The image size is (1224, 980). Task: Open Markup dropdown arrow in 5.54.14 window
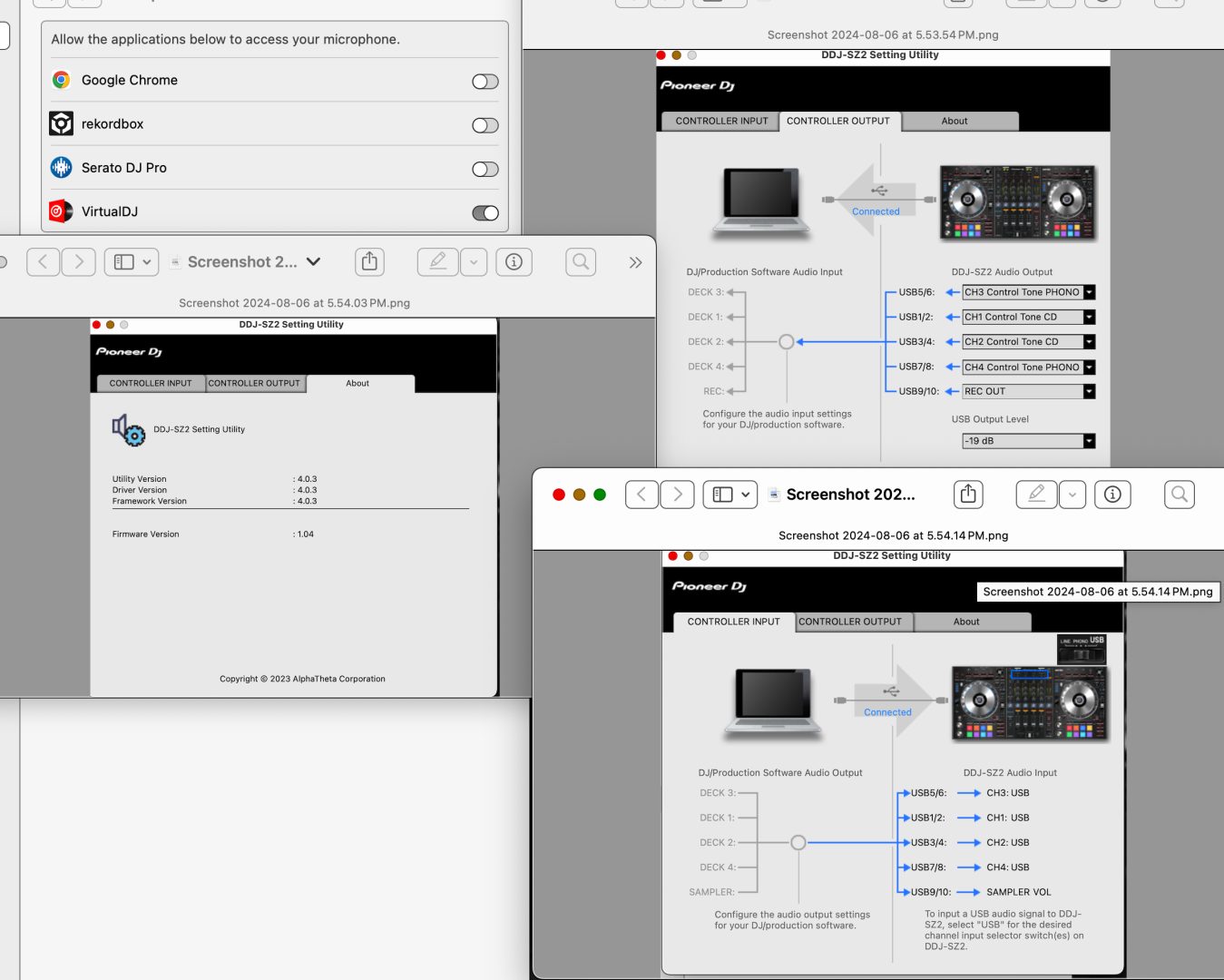tap(1072, 495)
